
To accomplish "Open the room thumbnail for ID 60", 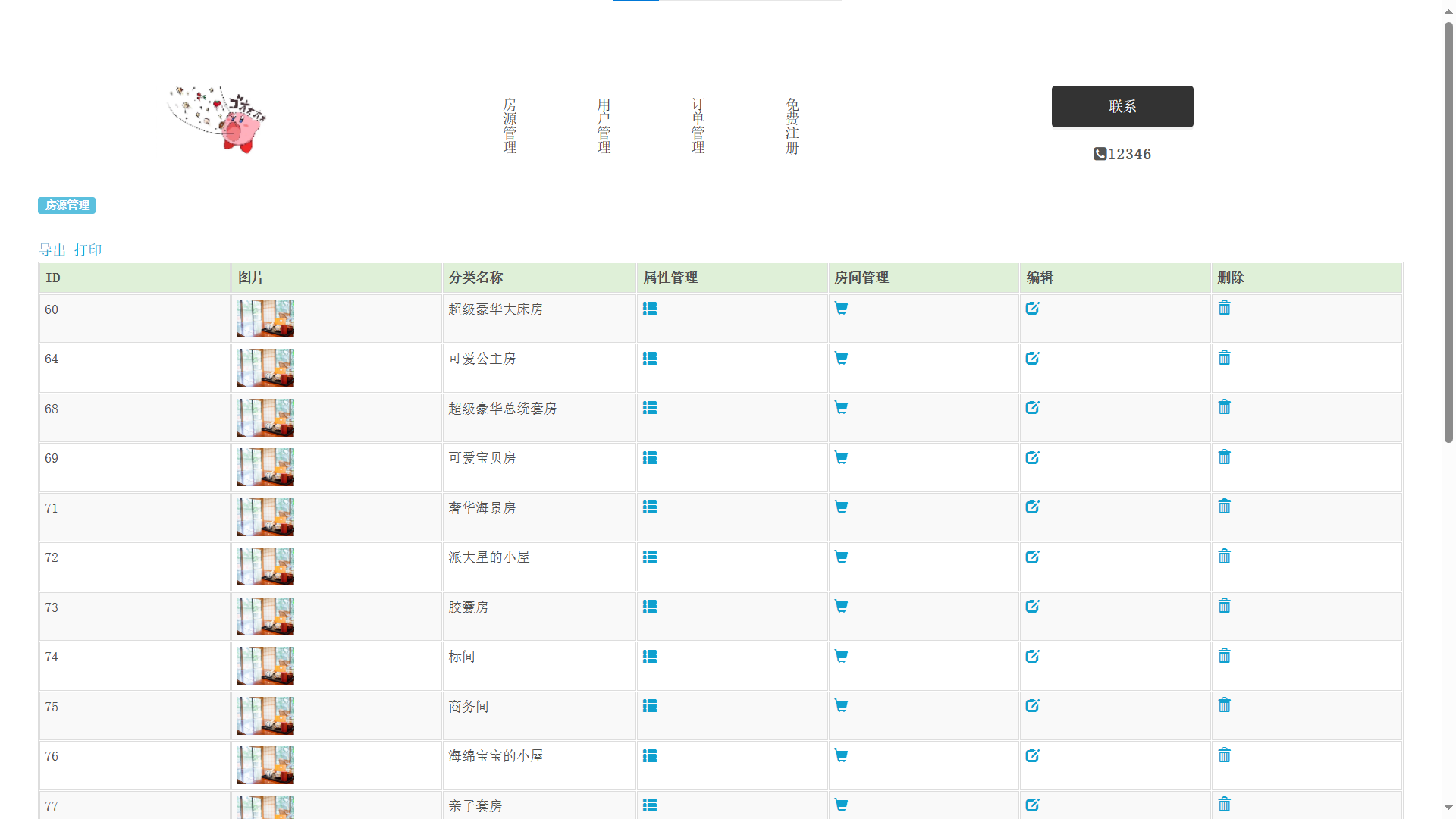I will (265, 318).
